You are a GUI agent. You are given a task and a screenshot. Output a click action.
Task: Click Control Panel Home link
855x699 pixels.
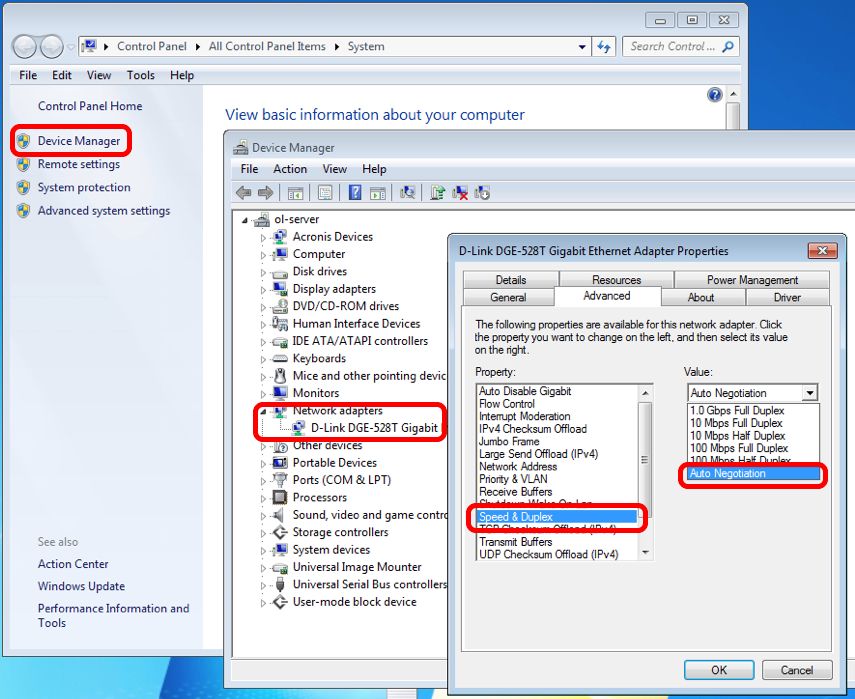(x=90, y=106)
